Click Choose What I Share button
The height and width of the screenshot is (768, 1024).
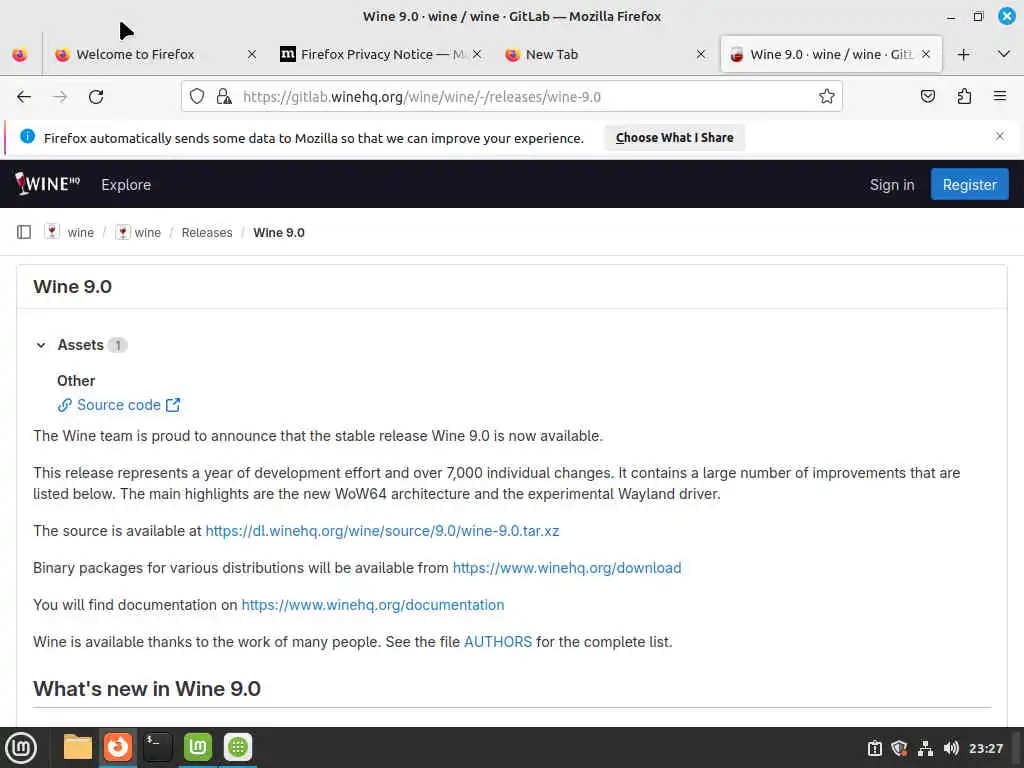tap(675, 138)
